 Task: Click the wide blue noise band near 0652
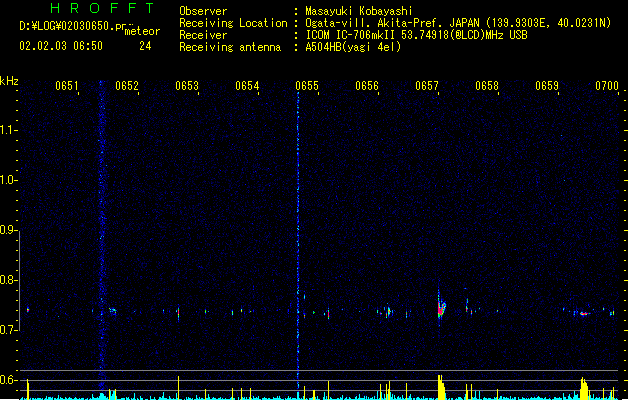101,237
